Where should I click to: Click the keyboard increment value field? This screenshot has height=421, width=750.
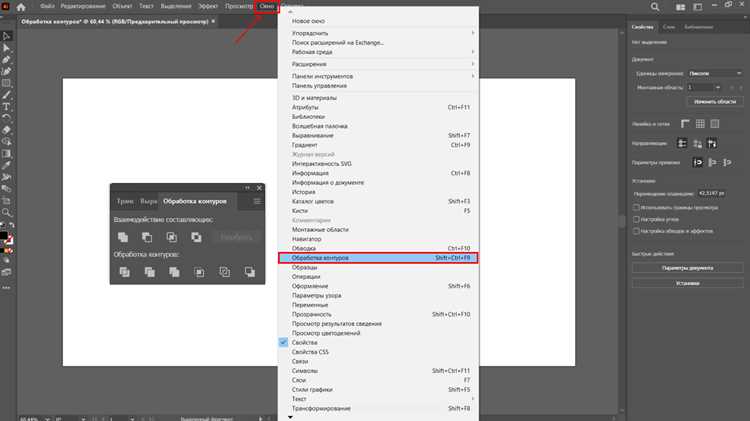point(711,193)
